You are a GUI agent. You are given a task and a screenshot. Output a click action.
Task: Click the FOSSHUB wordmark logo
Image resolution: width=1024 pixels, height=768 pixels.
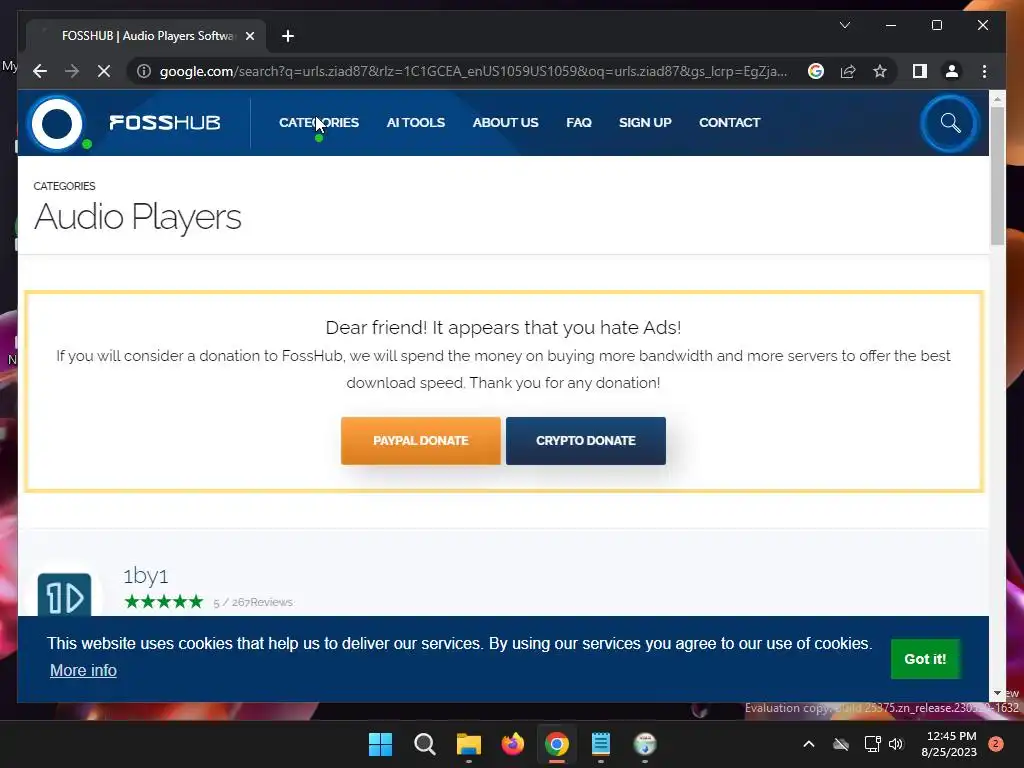click(x=165, y=123)
